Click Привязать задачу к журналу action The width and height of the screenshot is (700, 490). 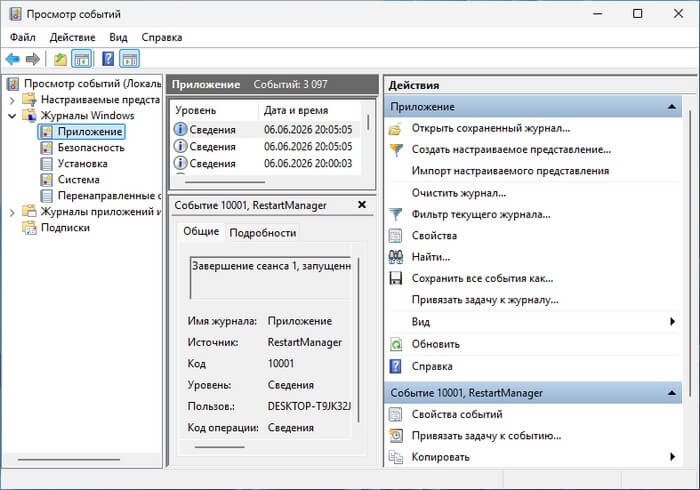click(485, 299)
